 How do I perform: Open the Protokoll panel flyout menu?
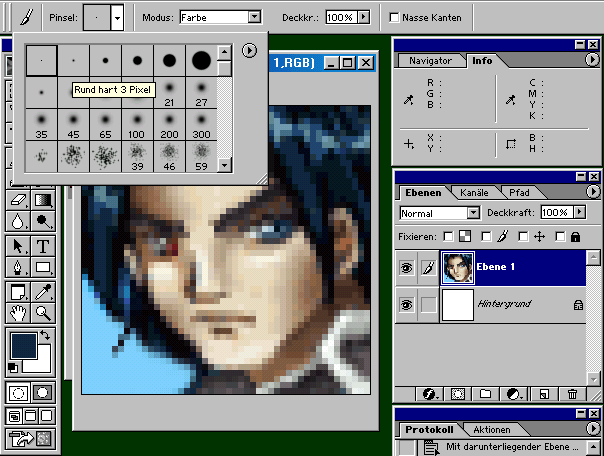click(593, 428)
